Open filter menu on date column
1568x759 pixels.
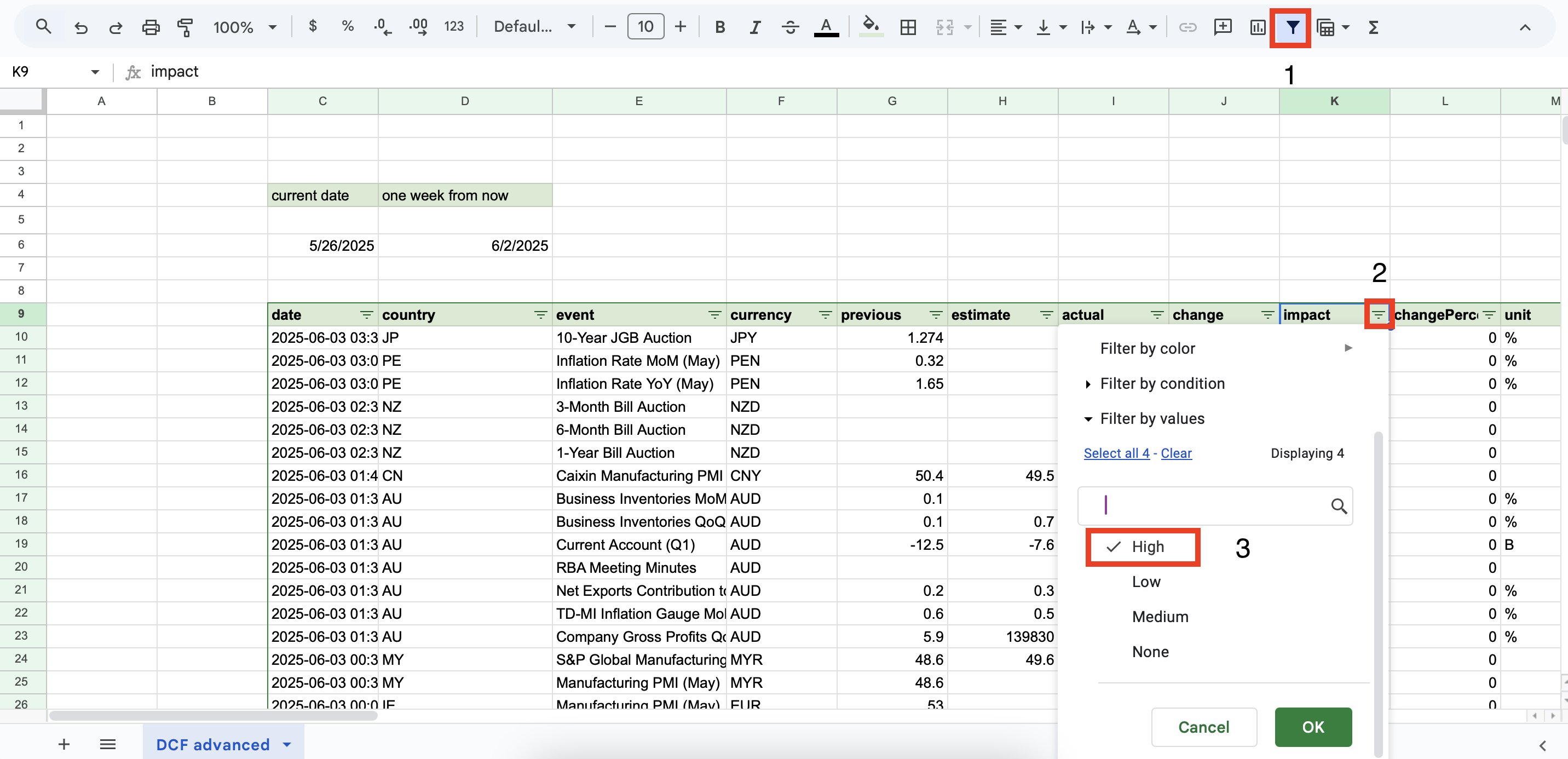pos(366,315)
